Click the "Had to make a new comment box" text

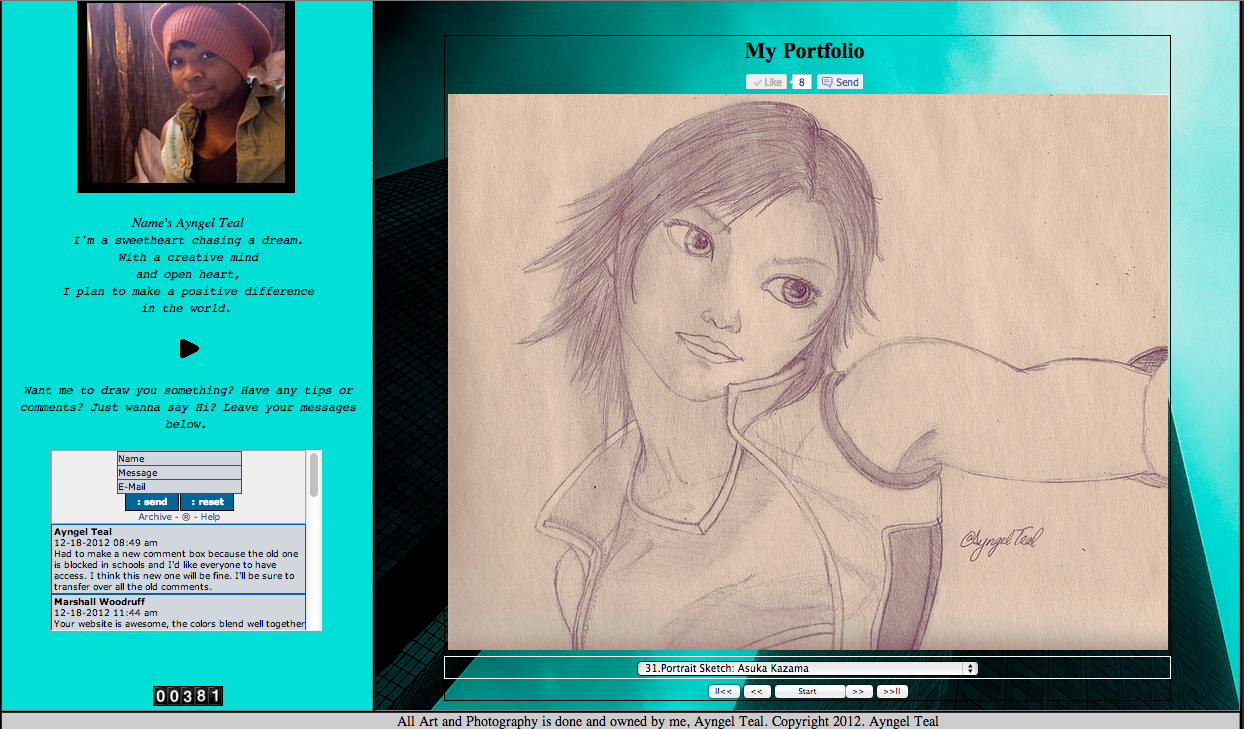coord(176,570)
